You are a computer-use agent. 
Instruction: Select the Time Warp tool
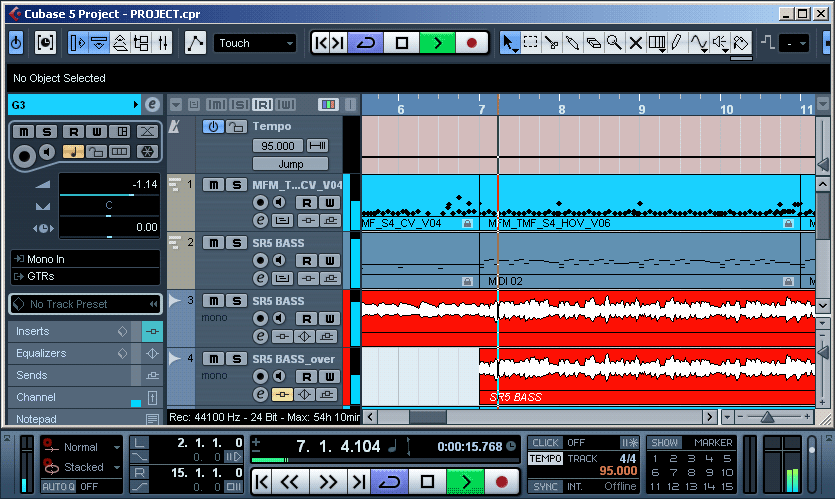(657, 43)
